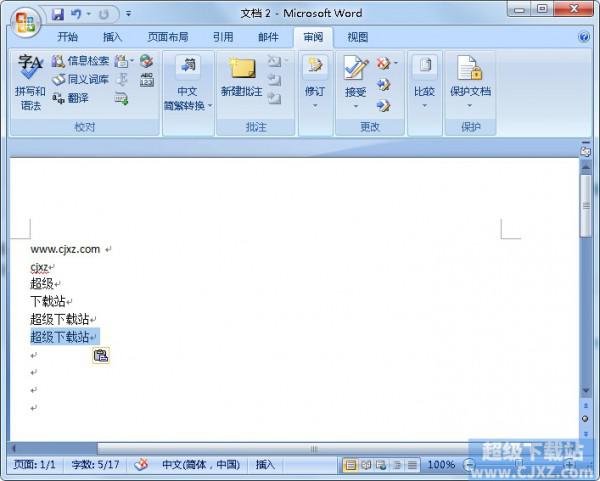Image resolution: width=600 pixels, height=481 pixels.
Task: Click the select browse object button
Action: tap(585, 419)
